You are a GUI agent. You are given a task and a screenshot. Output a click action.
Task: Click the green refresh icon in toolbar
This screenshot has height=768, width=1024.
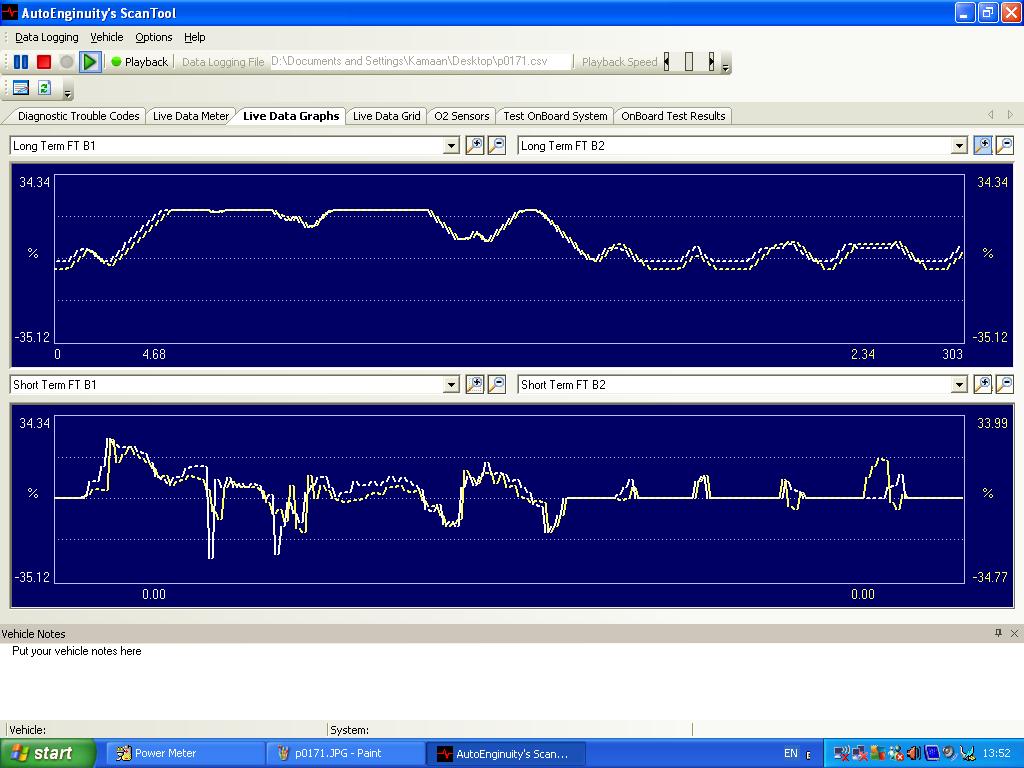tap(44, 88)
